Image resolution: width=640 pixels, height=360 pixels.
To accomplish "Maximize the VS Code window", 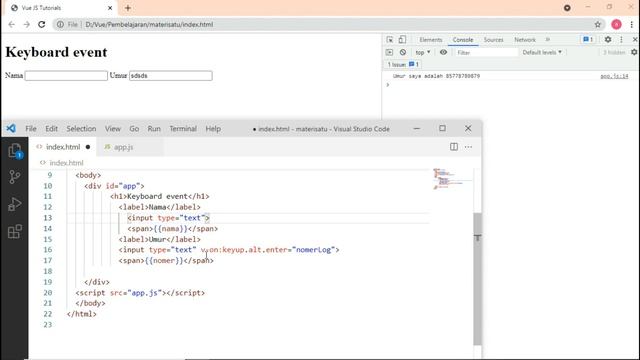I will (442, 129).
